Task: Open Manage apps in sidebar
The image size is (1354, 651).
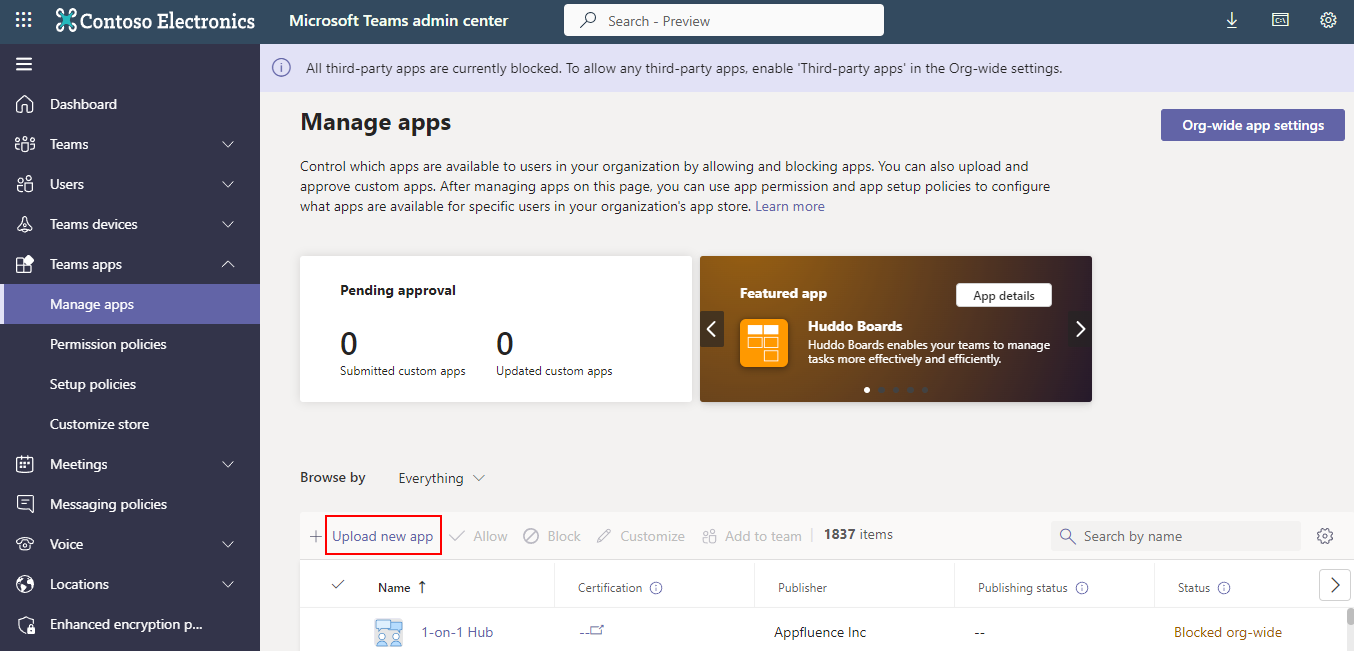Action: click(x=130, y=304)
